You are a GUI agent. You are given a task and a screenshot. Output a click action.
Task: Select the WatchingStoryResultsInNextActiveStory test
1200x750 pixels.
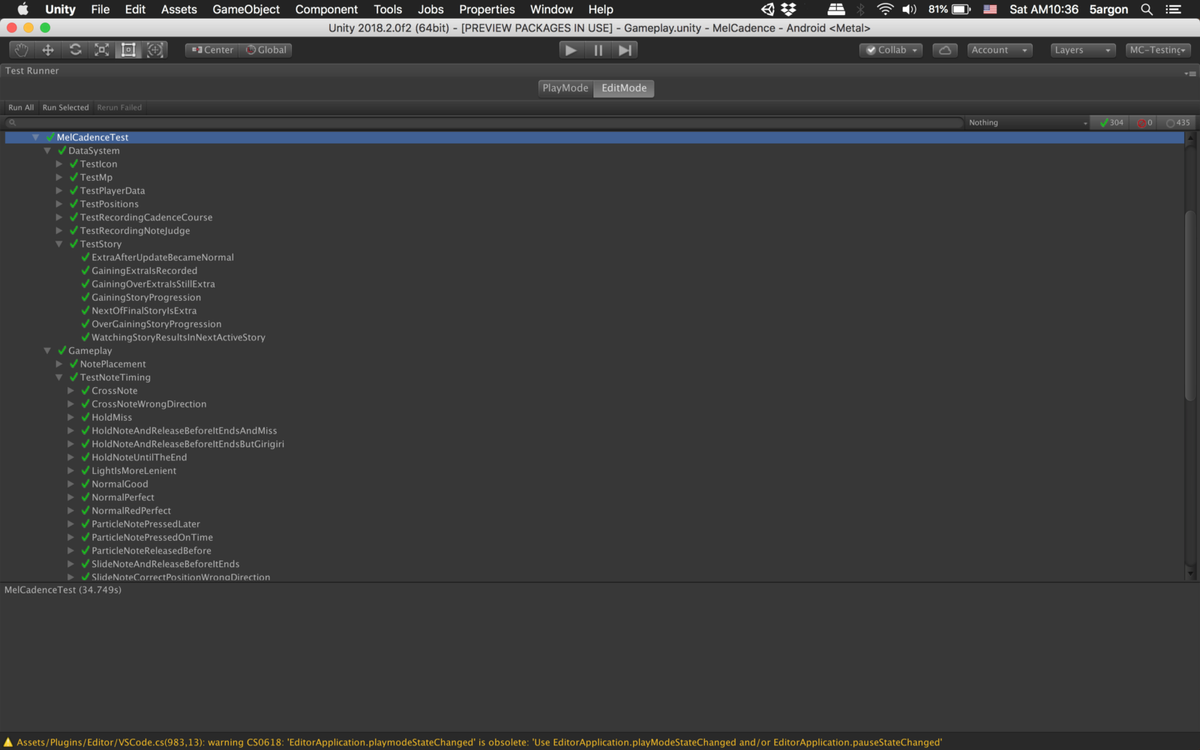coord(178,338)
